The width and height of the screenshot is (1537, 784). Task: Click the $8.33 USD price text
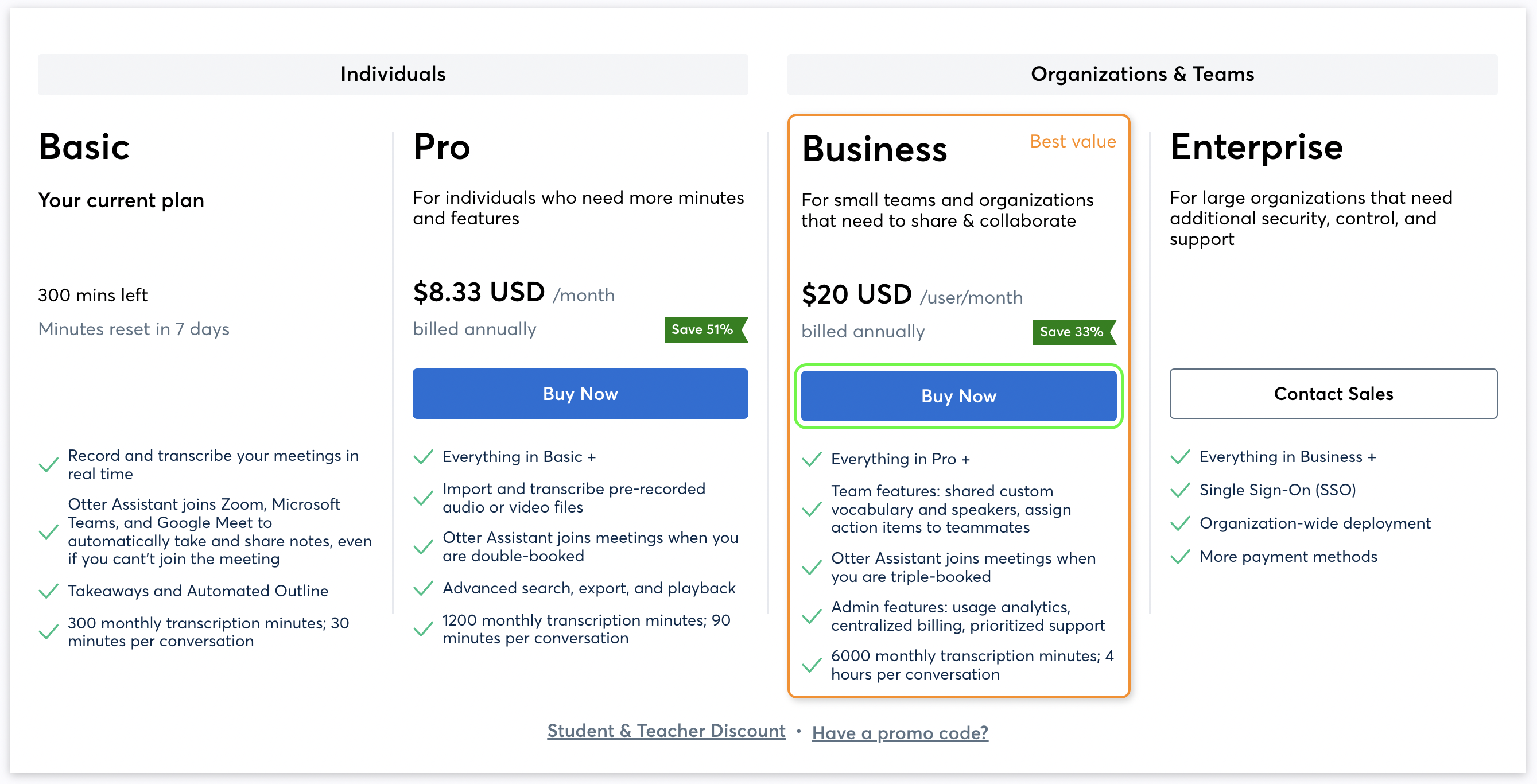[x=479, y=292]
